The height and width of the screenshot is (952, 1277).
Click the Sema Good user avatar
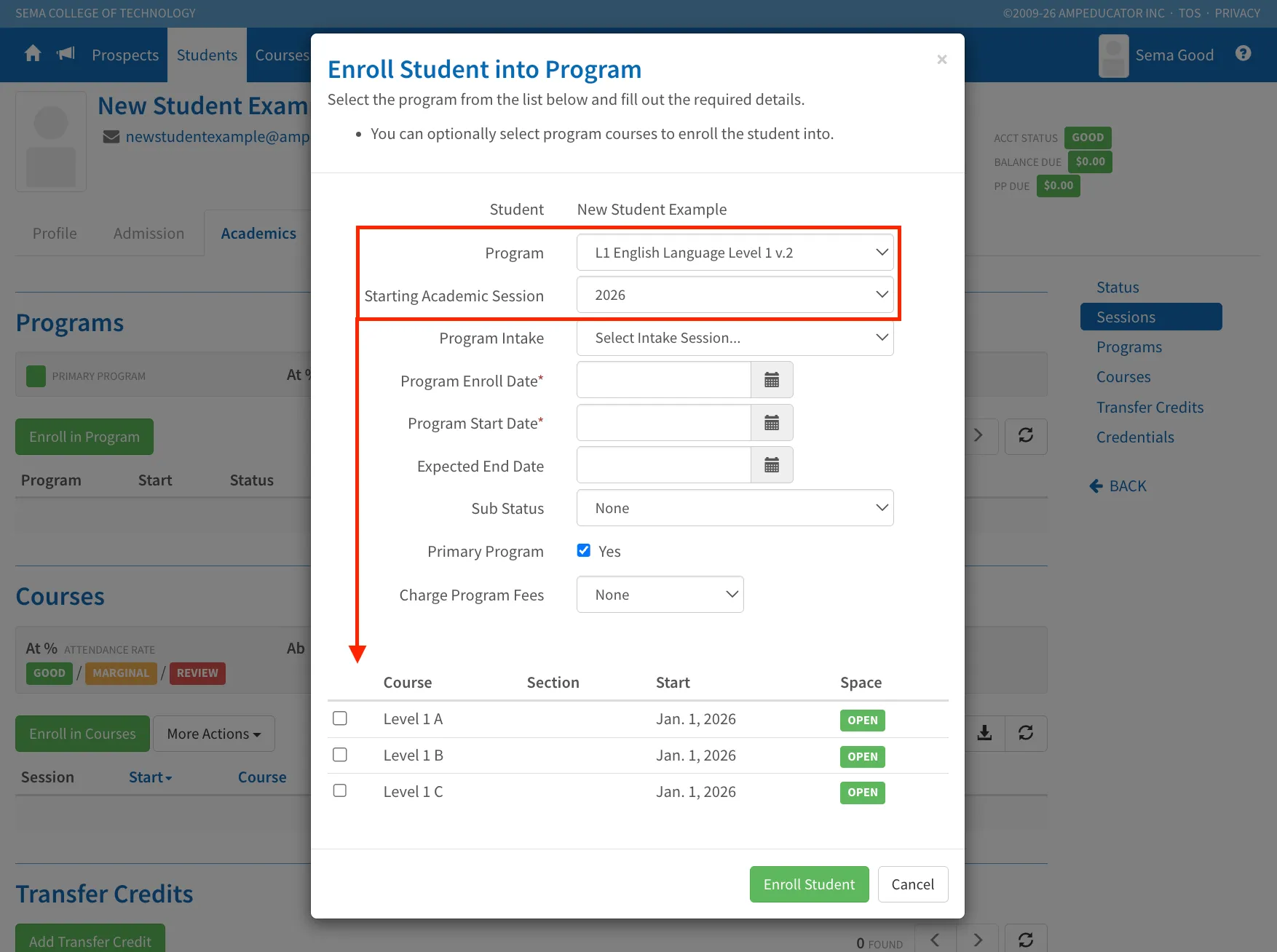point(1113,55)
